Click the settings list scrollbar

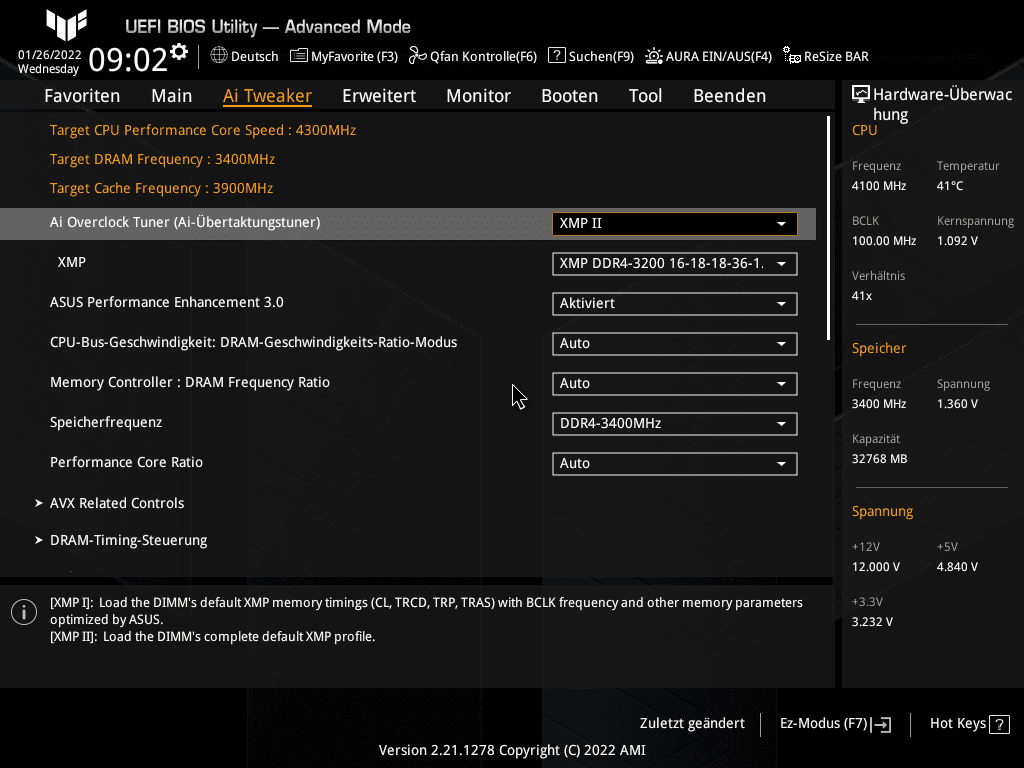[828, 229]
